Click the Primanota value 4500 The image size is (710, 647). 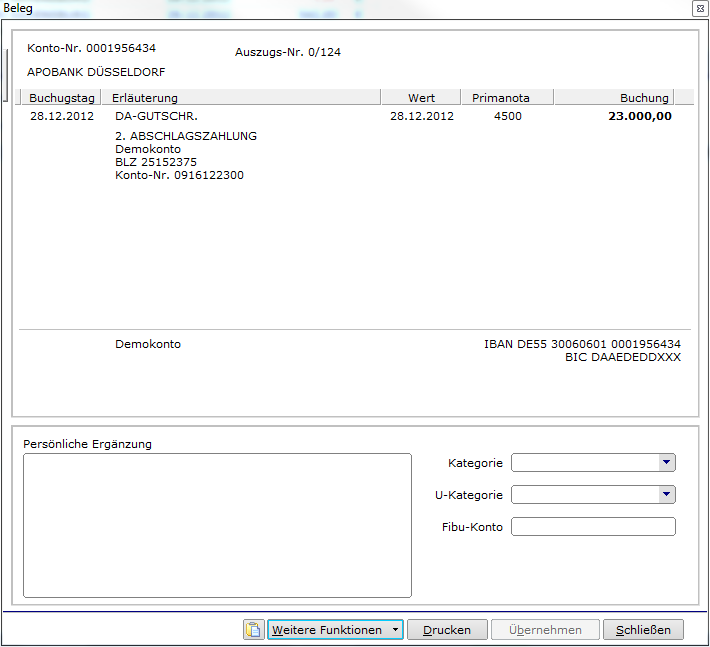(508, 116)
